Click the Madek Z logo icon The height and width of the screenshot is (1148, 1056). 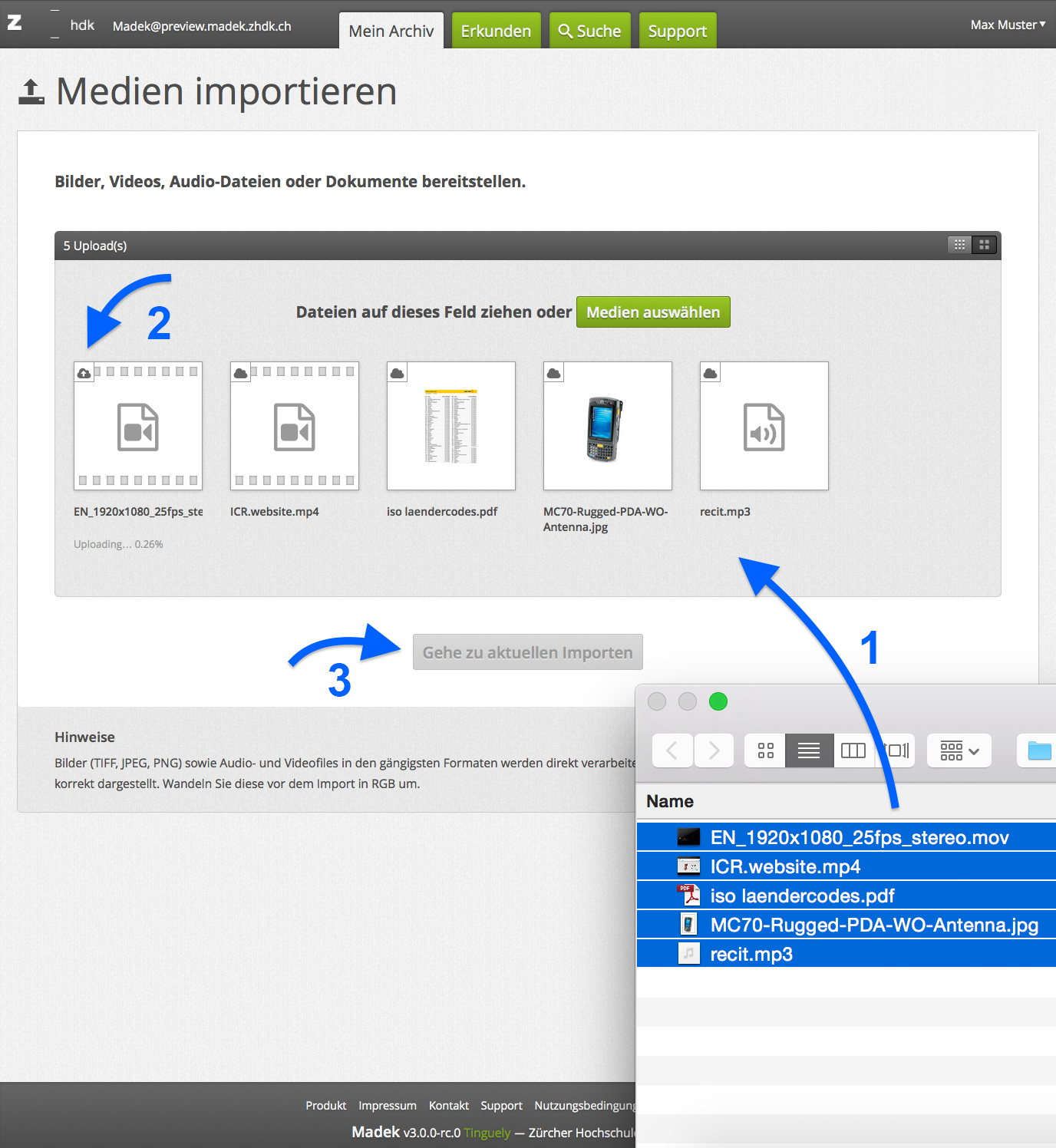tap(15, 23)
